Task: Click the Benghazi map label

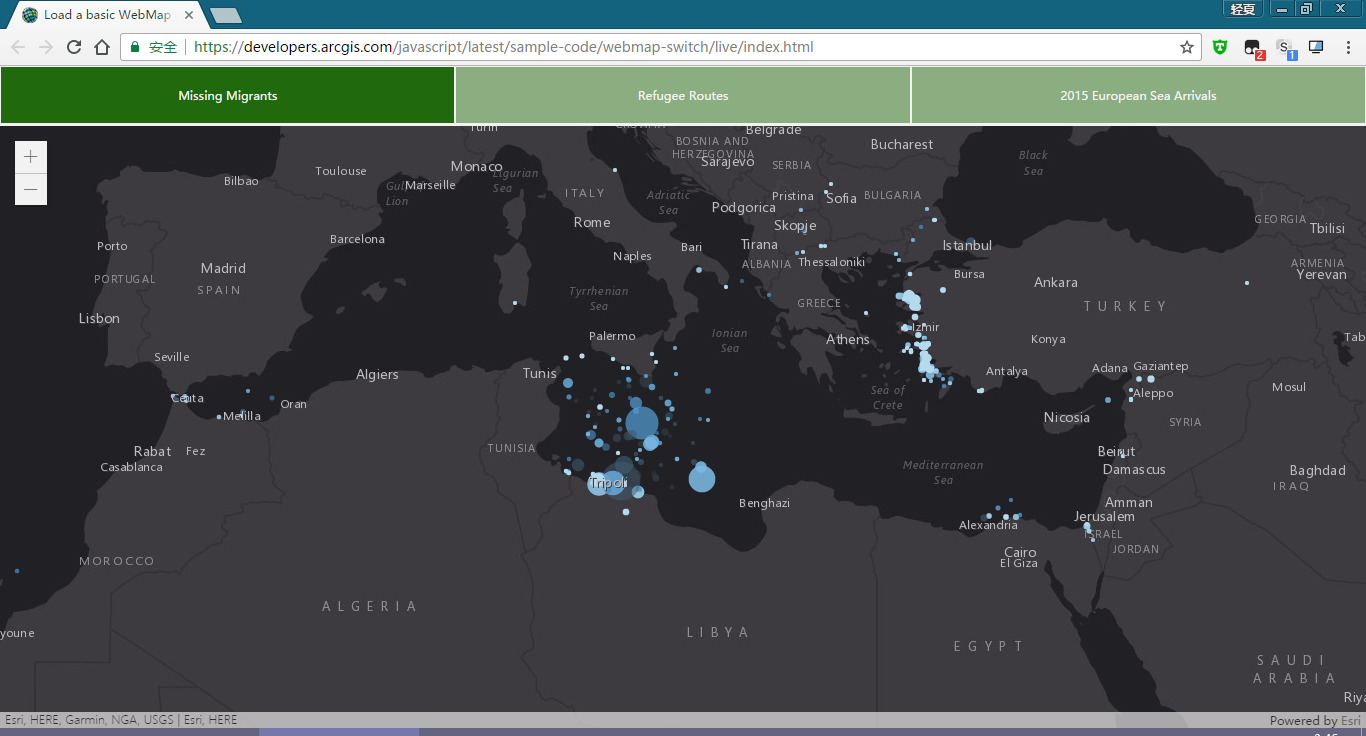Action: [764, 503]
